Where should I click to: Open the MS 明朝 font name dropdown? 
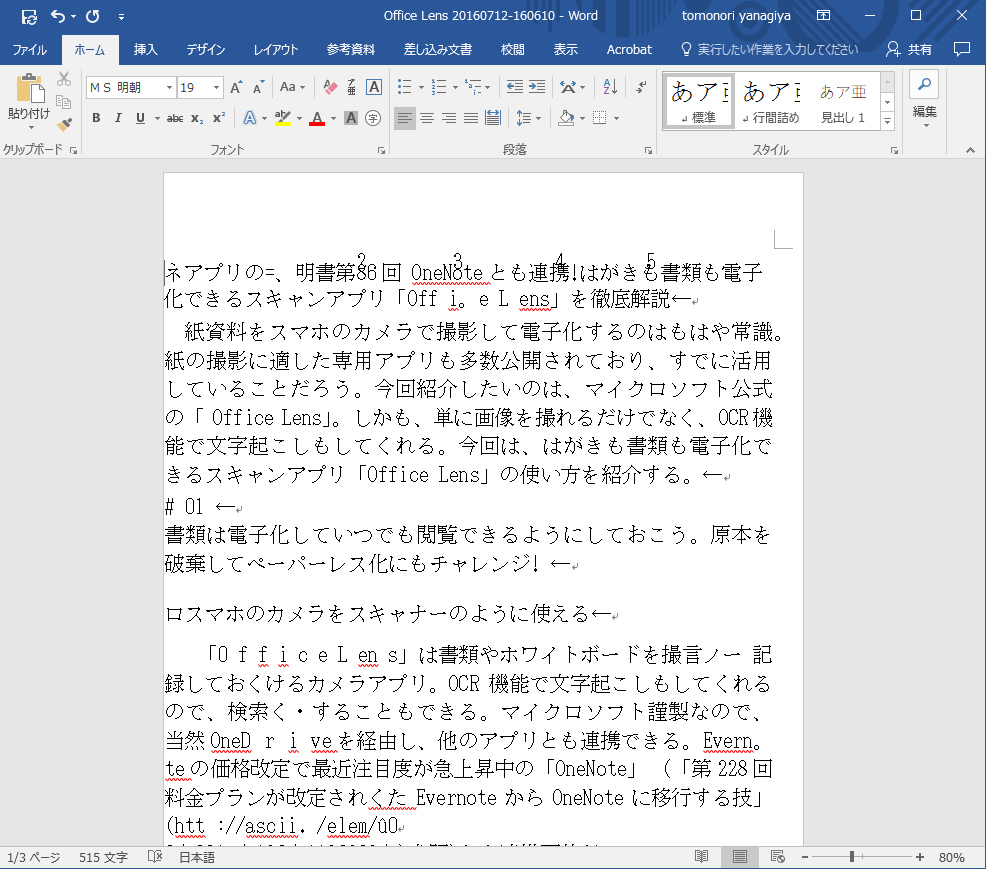click(170, 88)
